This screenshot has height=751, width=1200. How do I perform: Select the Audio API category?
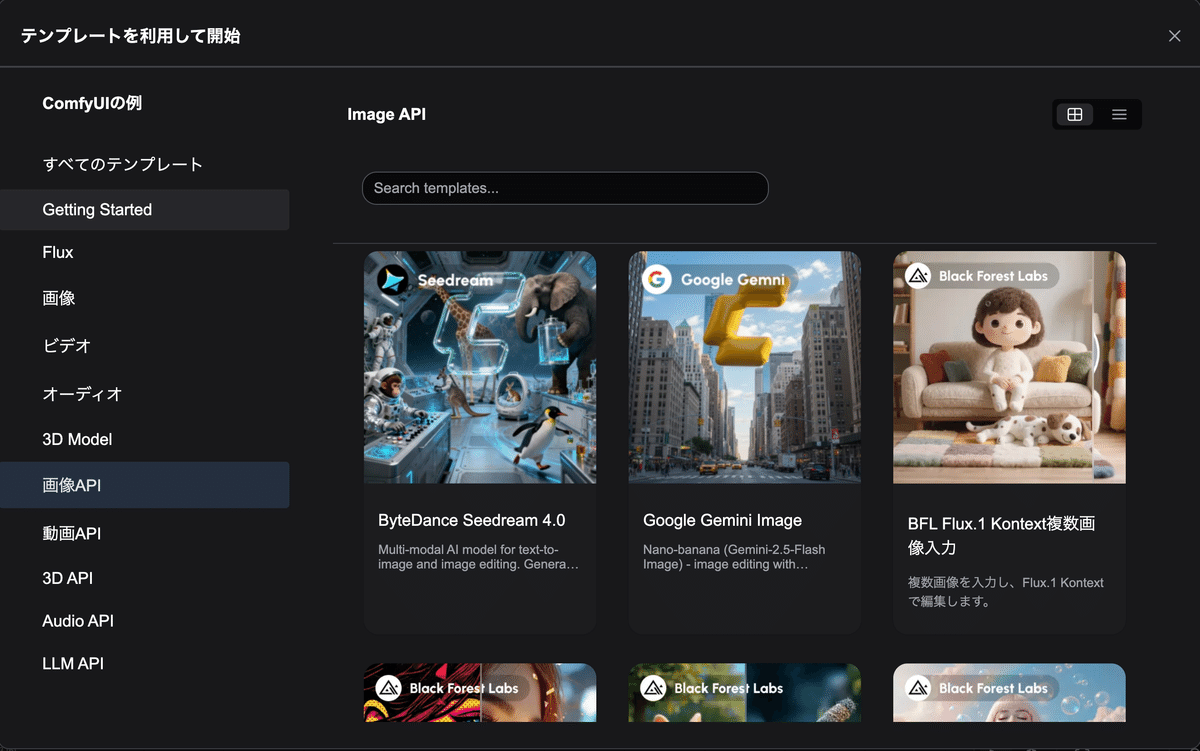pyautogui.click(x=145, y=621)
